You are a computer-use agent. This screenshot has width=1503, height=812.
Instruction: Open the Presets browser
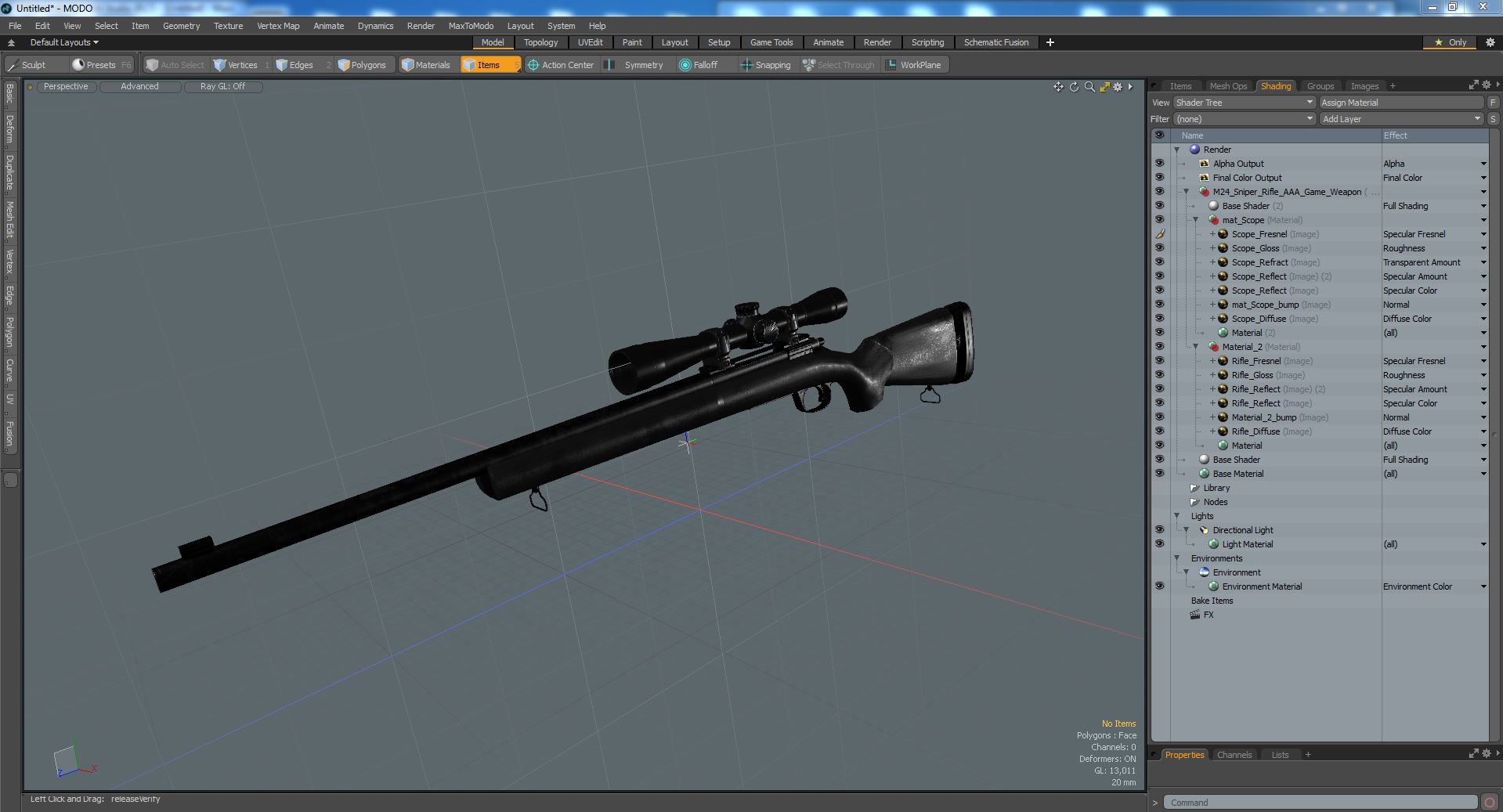coord(101,65)
